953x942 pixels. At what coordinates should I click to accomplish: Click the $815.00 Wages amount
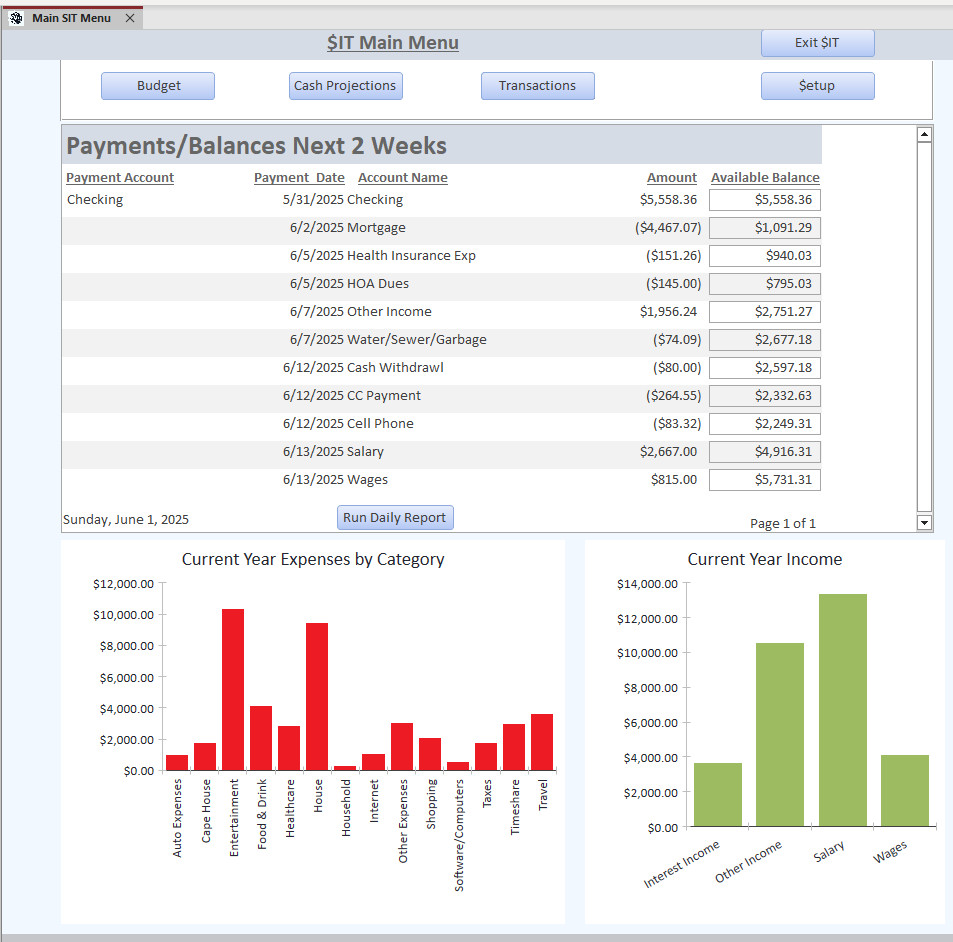pos(674,480)
